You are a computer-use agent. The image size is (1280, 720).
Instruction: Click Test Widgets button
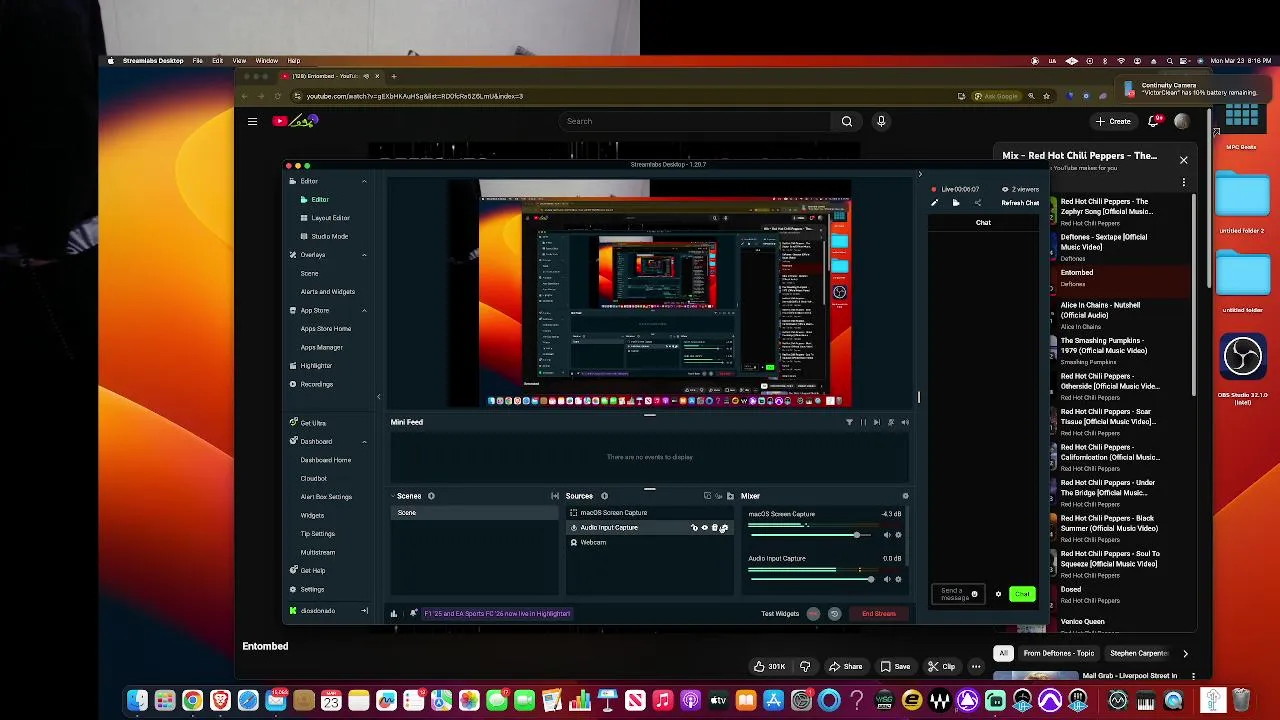(780, 614)
